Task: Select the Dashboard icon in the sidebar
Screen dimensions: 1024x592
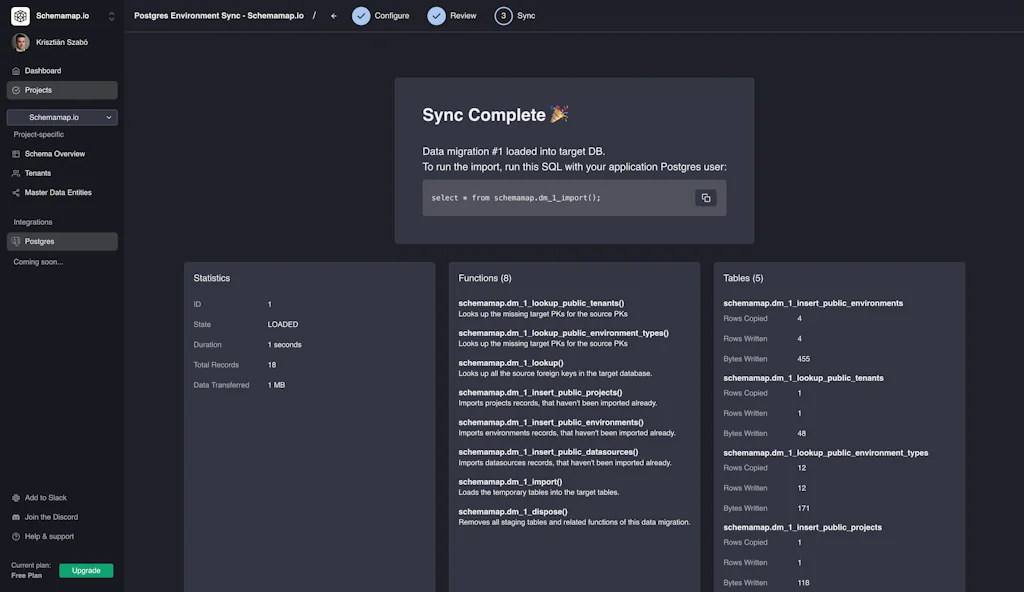Action: coord(16,70)
